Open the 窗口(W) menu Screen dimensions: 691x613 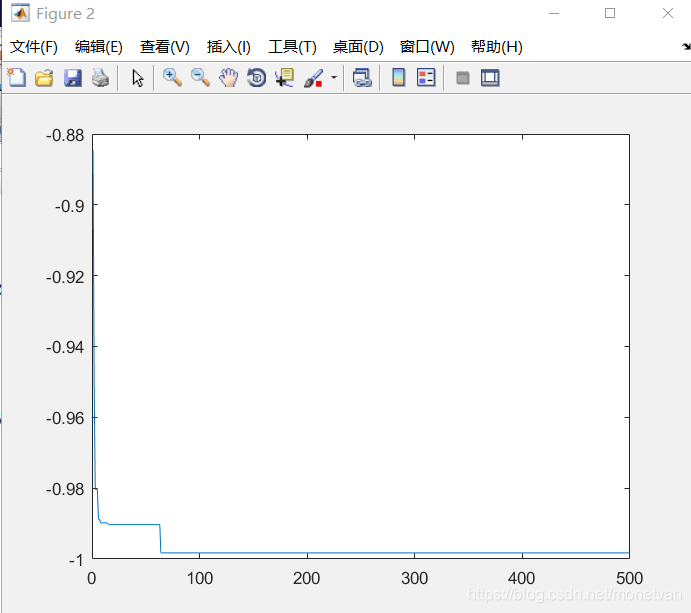point(427,47)
